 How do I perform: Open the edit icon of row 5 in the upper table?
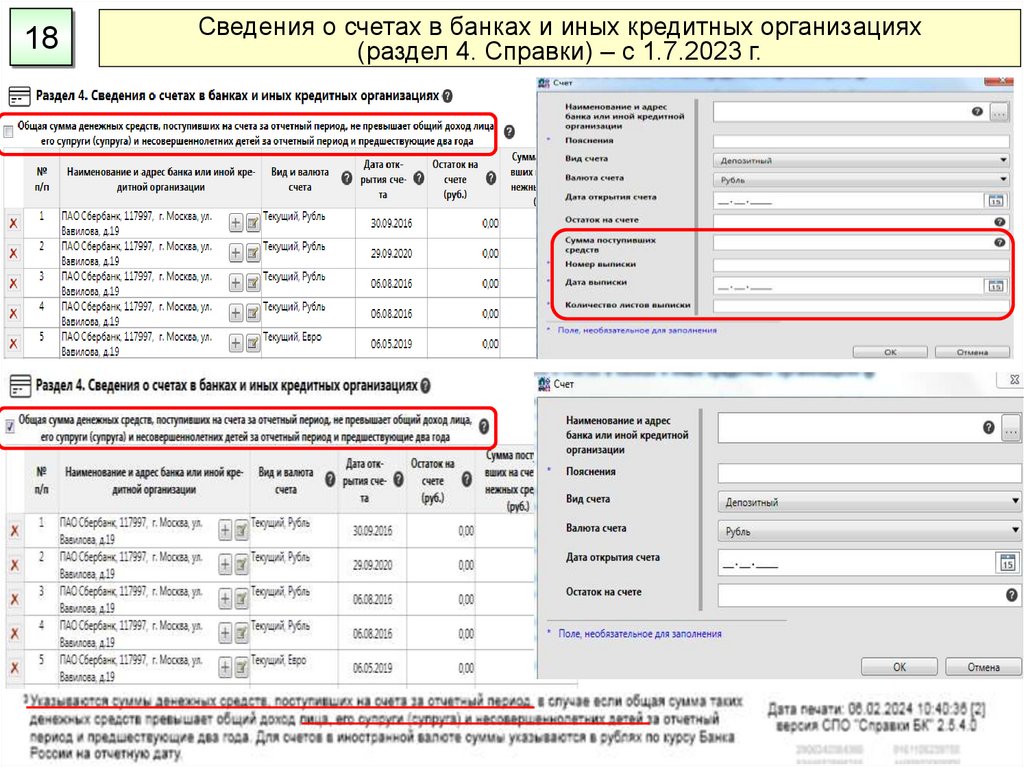point(253,343)
